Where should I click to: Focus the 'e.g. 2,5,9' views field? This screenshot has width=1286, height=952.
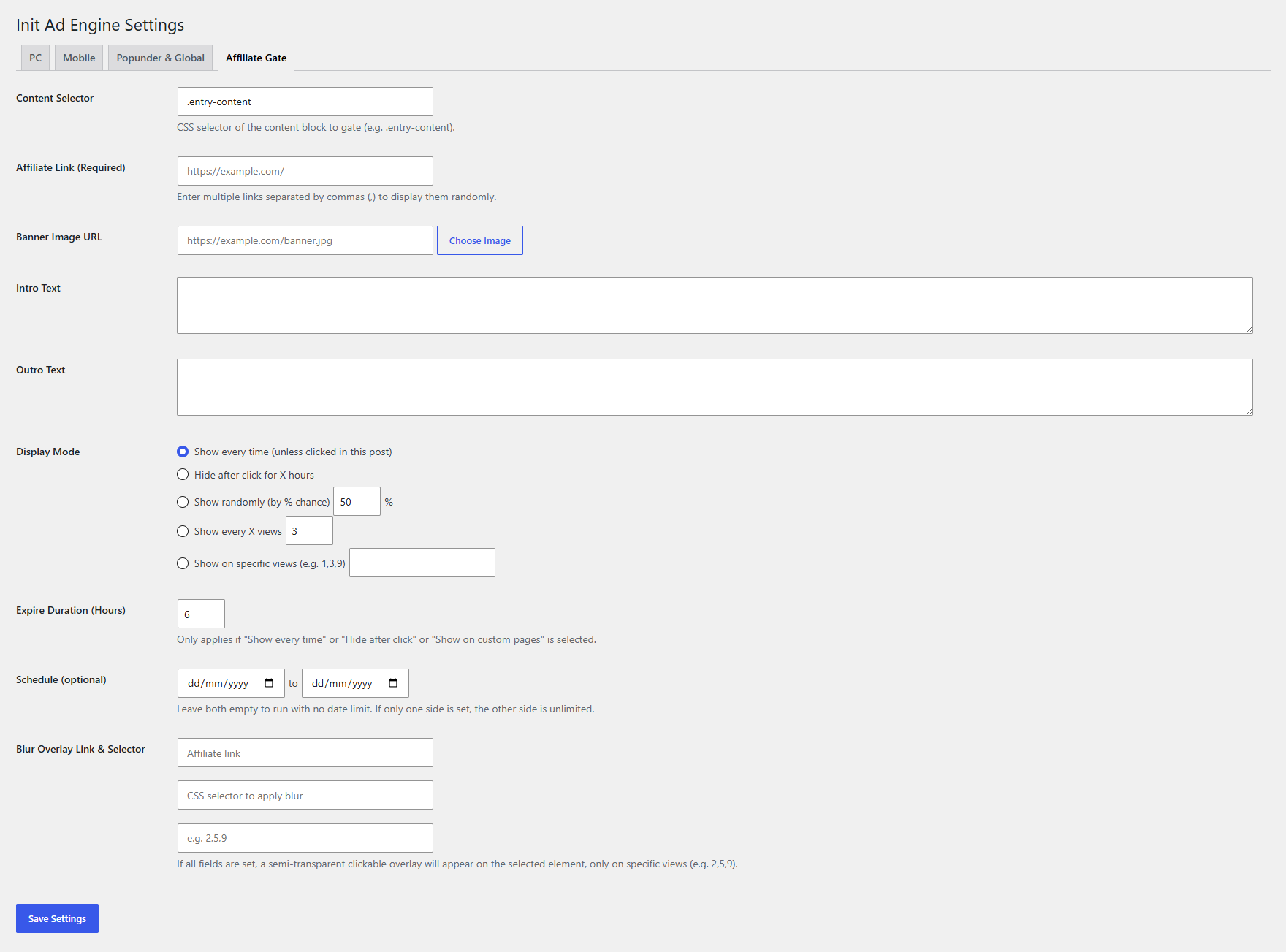point(305,838)
